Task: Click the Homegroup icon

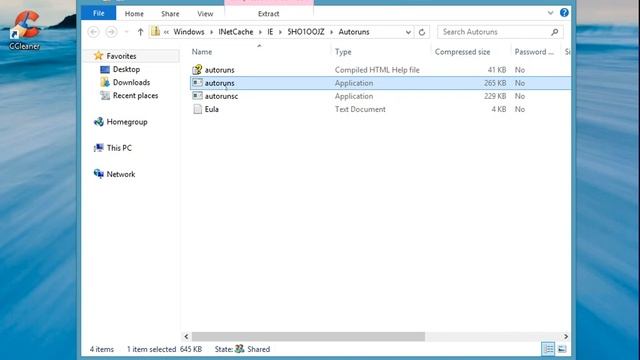Action: (98, 122)
